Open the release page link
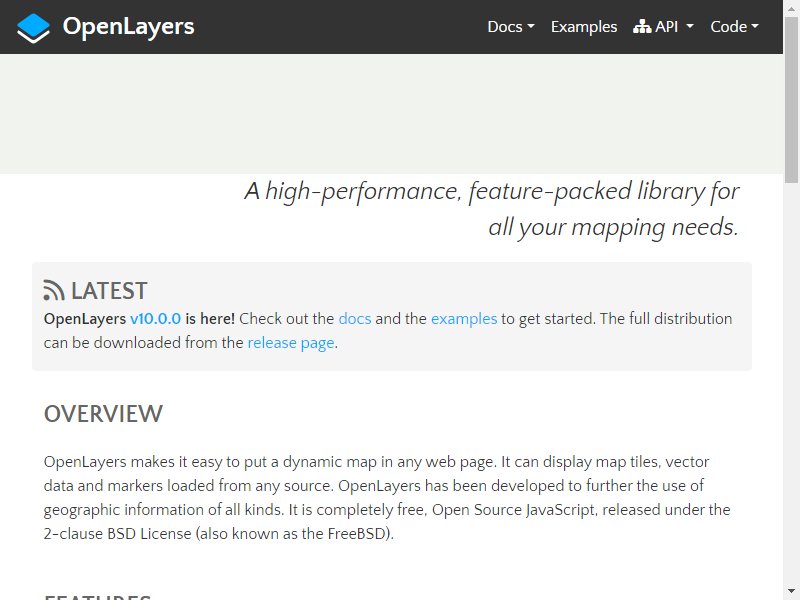Screen dimensions: 800x600 pyautogui.click(x=291, y=343)
